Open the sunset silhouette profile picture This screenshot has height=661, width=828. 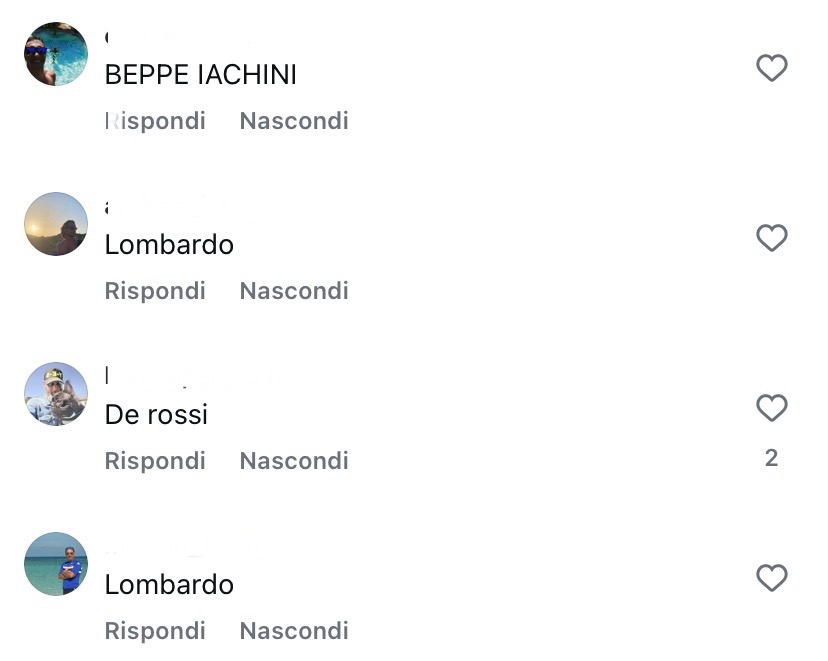56,224
